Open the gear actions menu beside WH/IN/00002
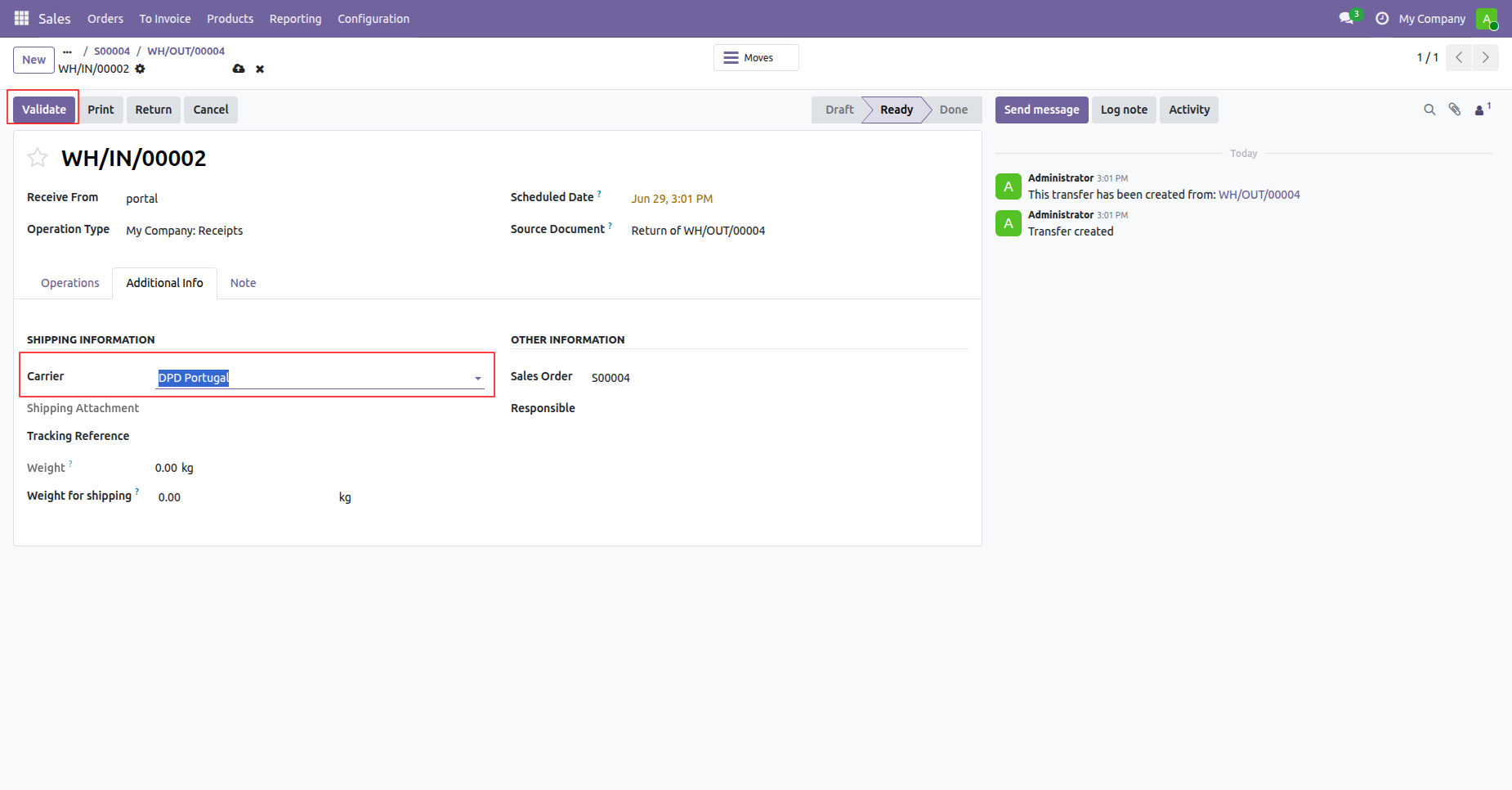This screenshot has height=790, width=1512. [x=141, y=69]
